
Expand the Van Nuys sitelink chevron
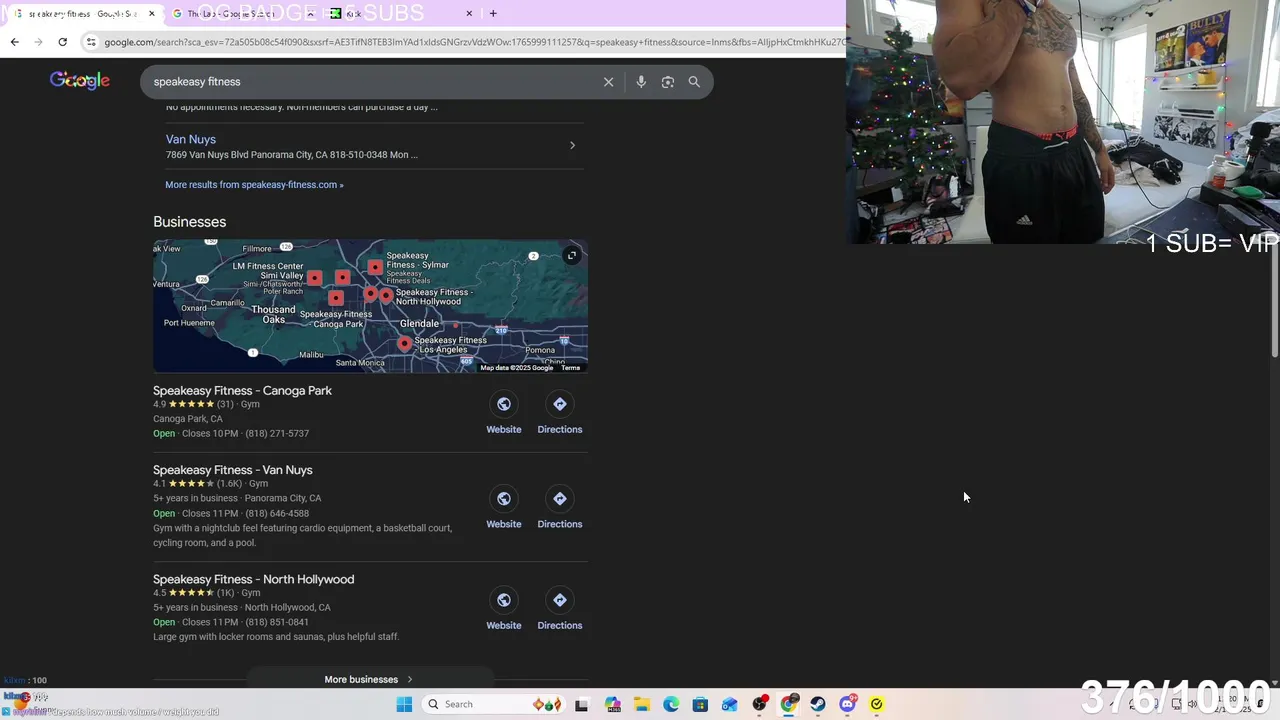tap(572, 146)
